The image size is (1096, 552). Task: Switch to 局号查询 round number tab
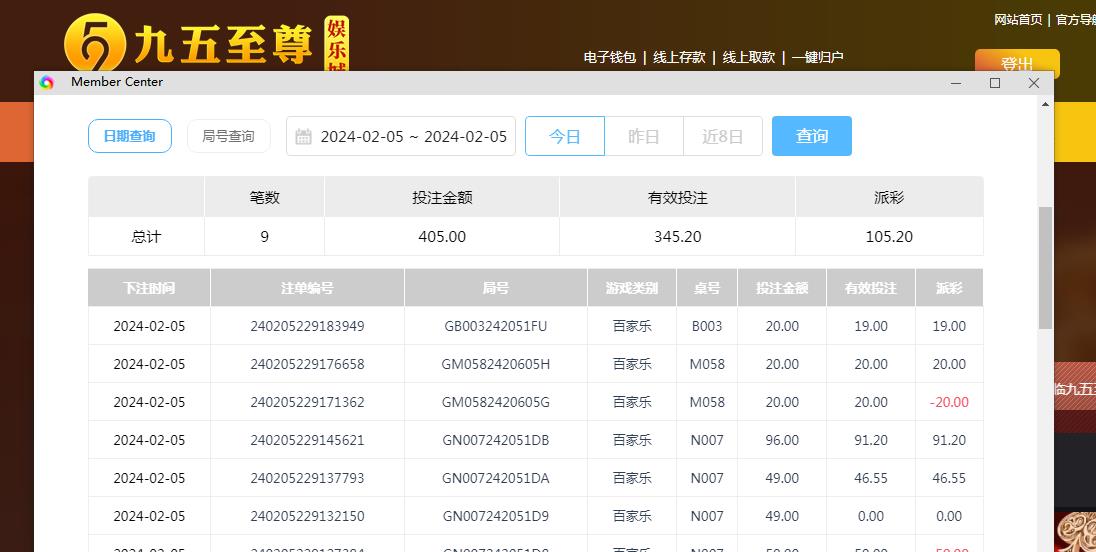coord(228,136)
